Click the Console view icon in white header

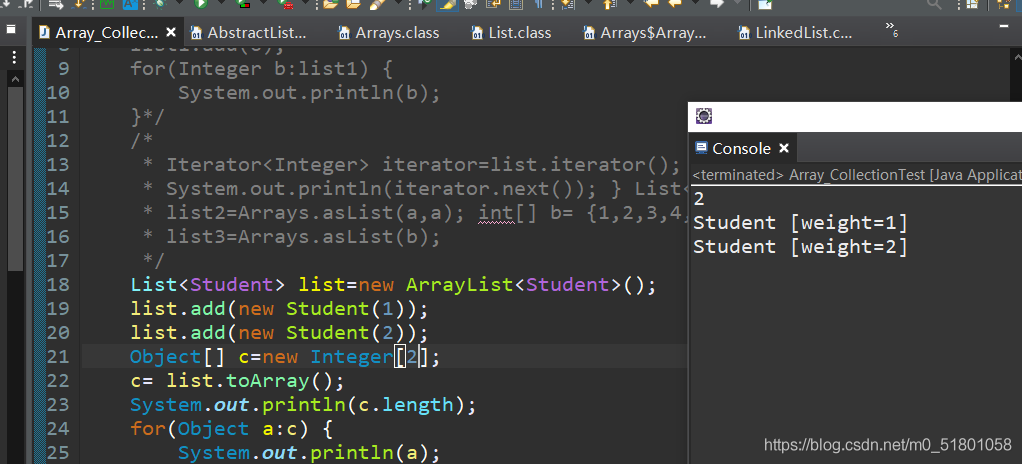704,116
